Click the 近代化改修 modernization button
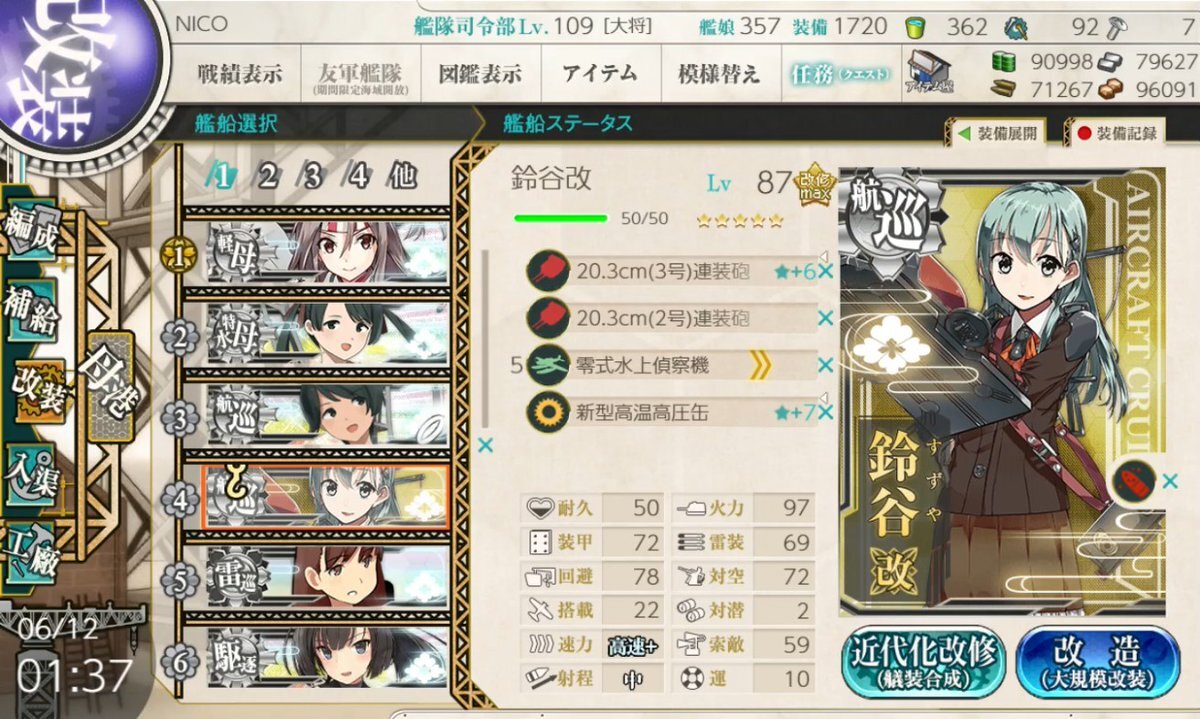Image resolution: width=1200 pixels, height=719 pixels. tap(923, 661)
